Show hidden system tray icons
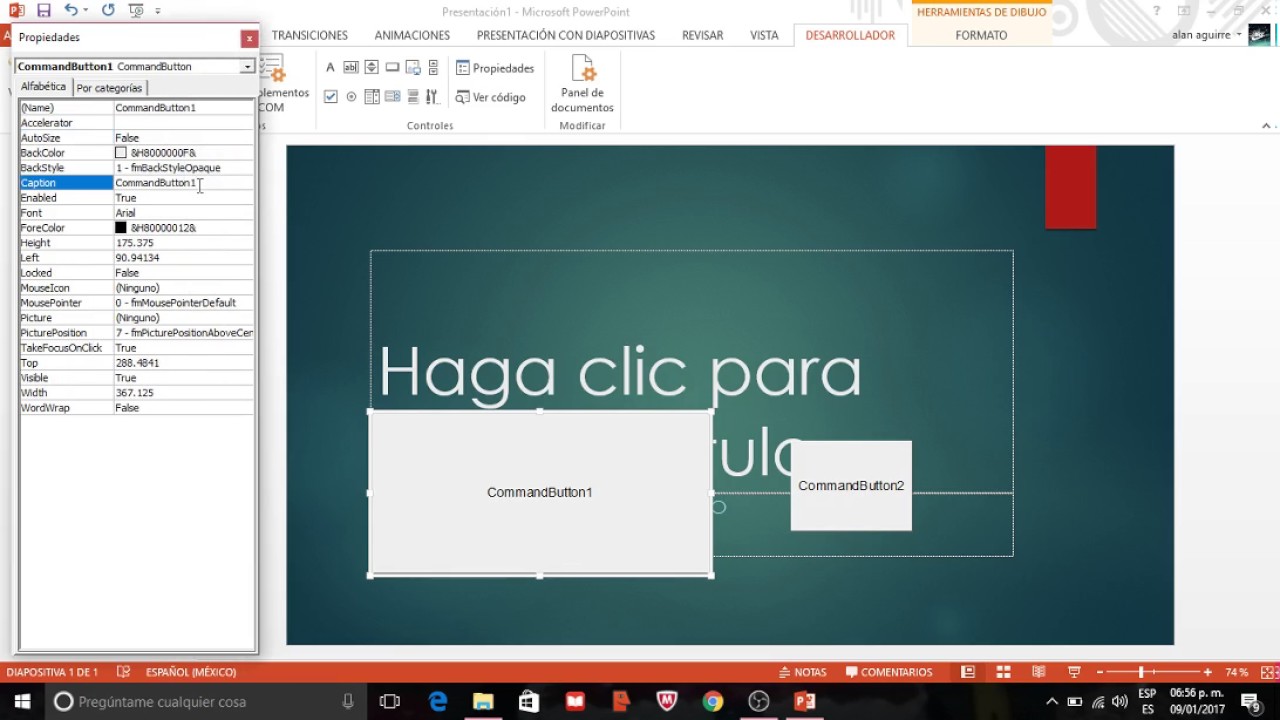Viewport: 1280px width, 720px height. [1052, 702]
